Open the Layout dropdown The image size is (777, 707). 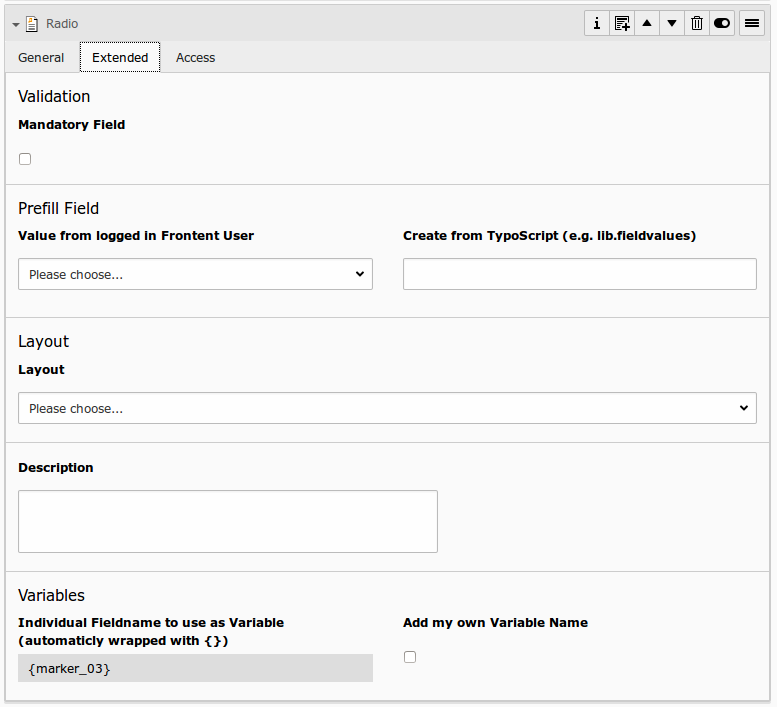[387, 408]
